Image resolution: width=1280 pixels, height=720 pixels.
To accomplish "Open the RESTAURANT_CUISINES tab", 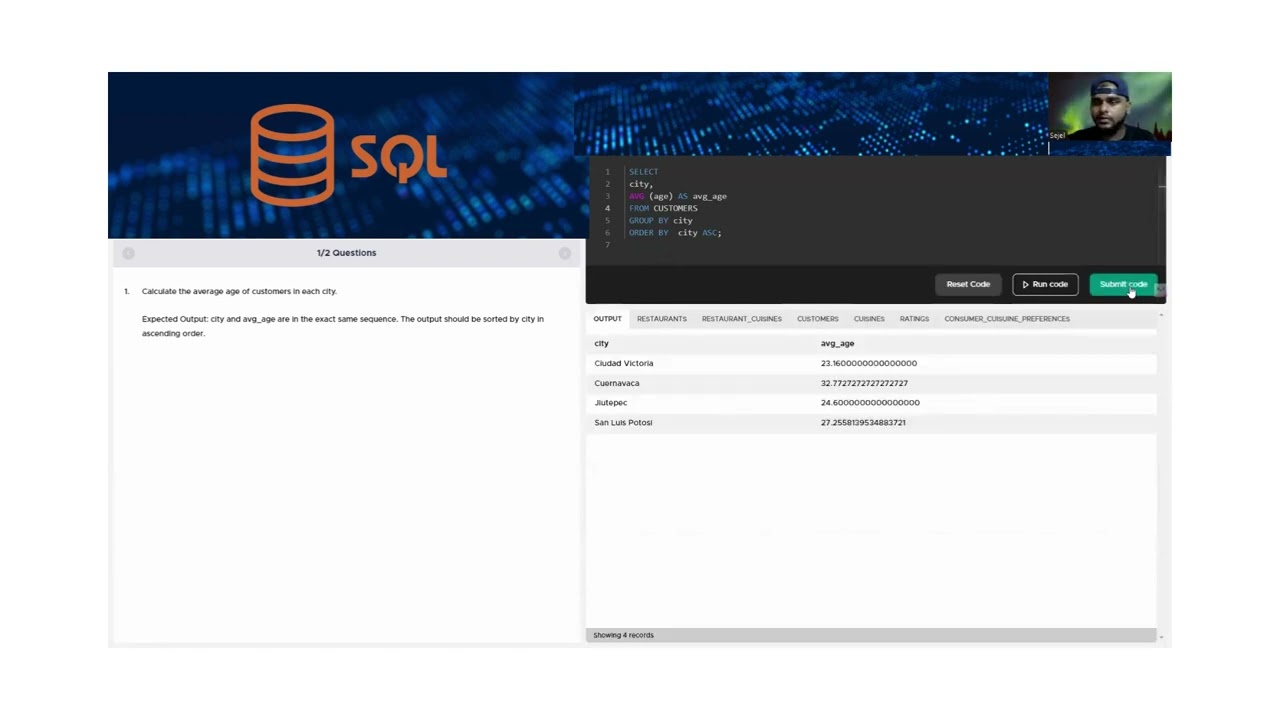I will coord(742,319).
